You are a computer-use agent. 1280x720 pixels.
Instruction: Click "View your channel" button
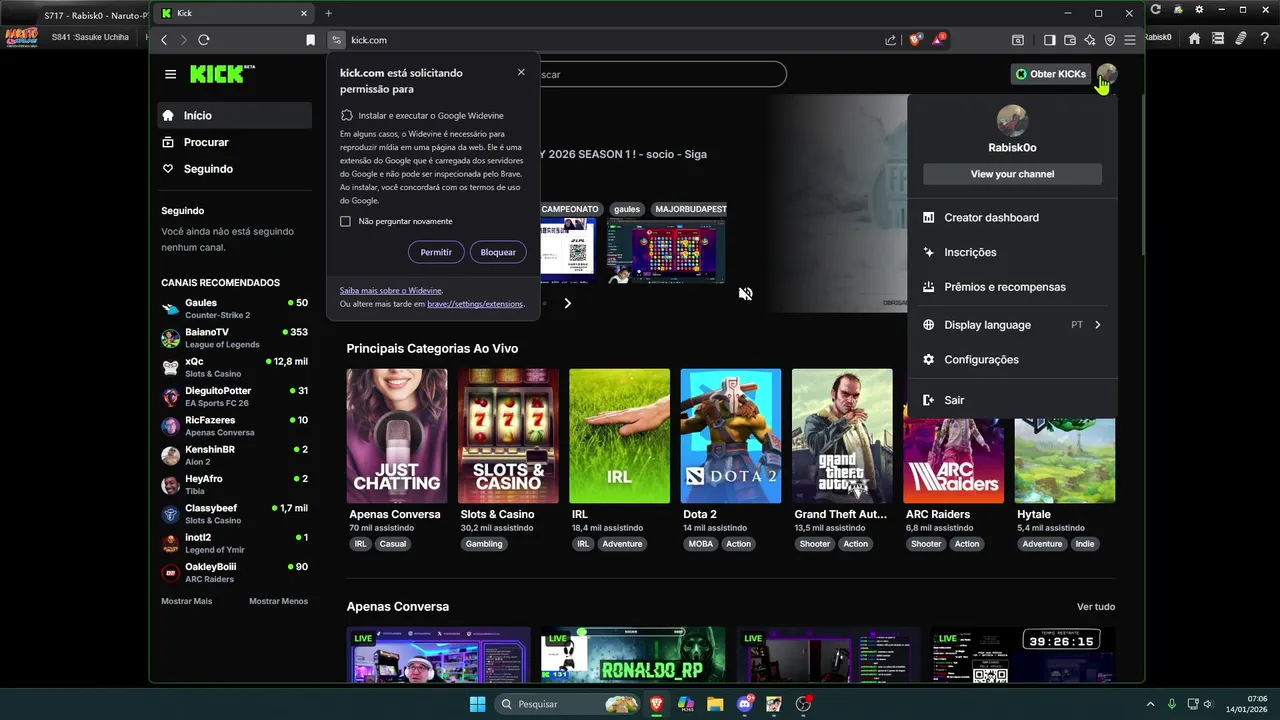click(1012, 174)
